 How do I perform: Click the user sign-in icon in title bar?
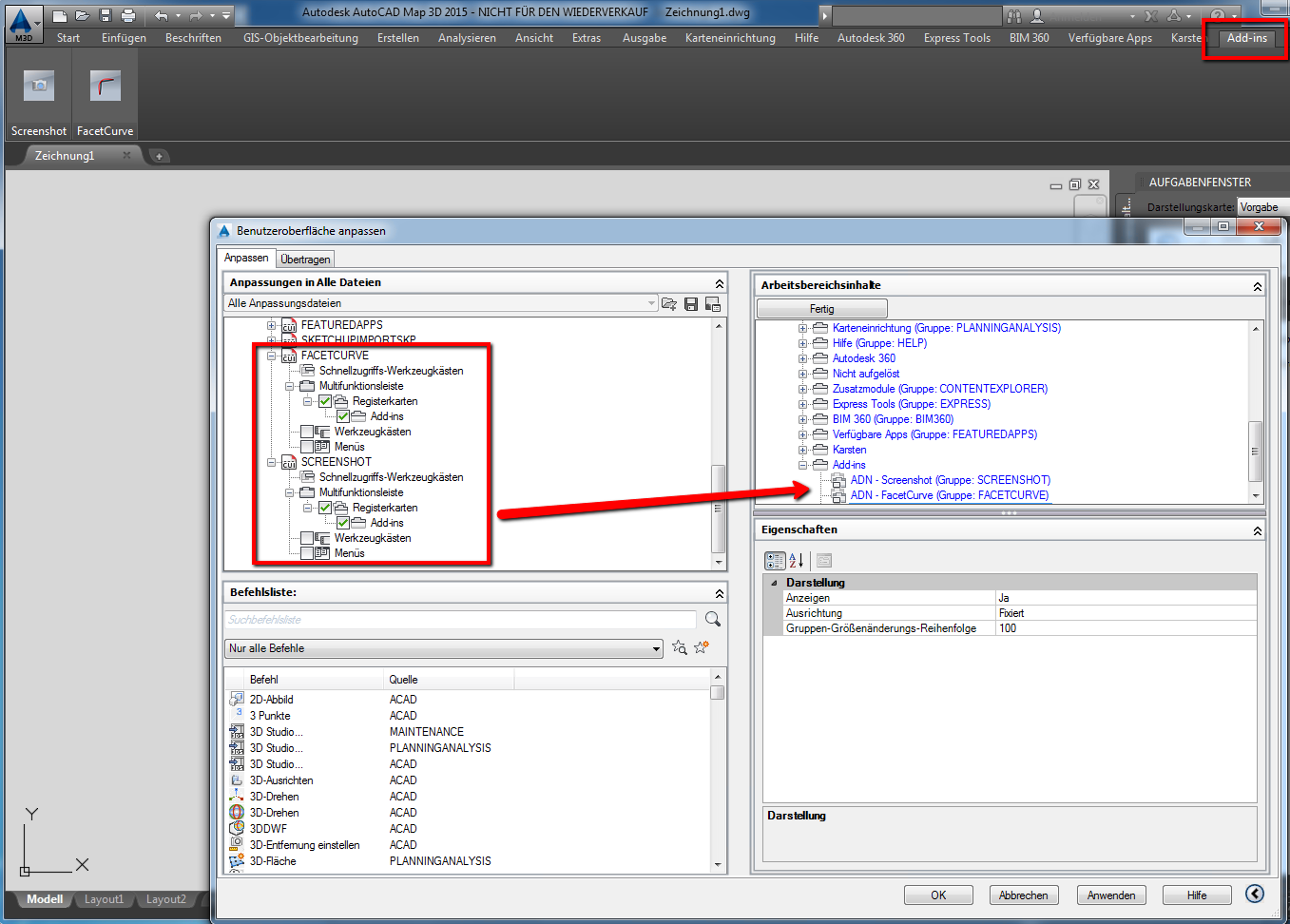point(1037,15)
